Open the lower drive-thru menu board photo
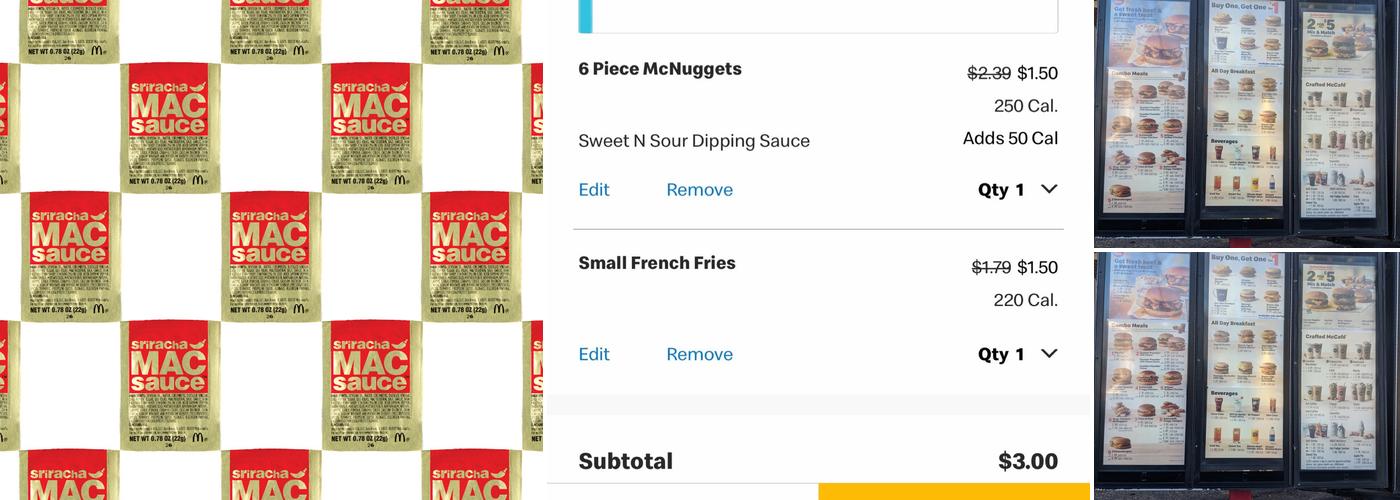The image size is (1400, 500). (1246, 372)
